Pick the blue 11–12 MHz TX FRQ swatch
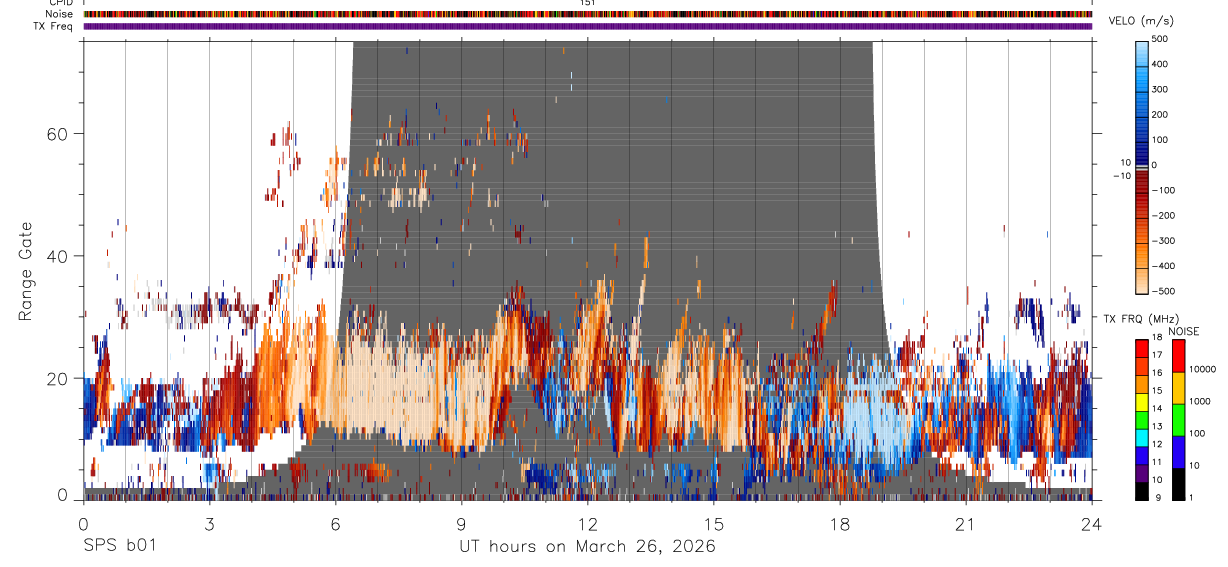Viewport: 1228px width, 567px height. [x=1141, y=453]
